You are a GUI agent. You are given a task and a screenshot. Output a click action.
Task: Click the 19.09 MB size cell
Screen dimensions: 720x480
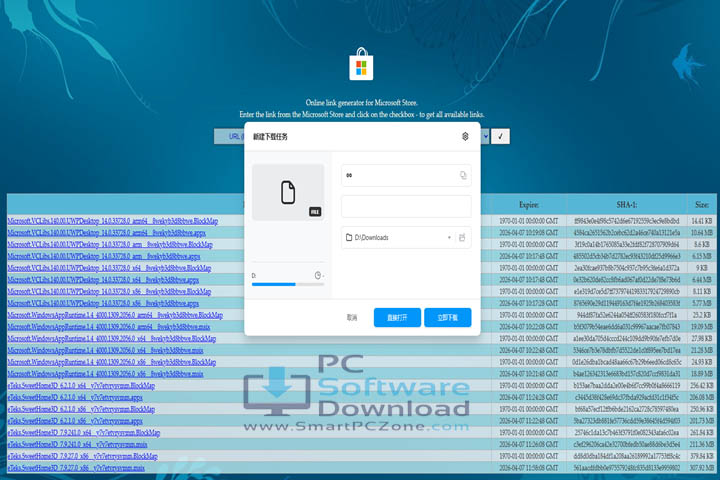click(702, 327)
